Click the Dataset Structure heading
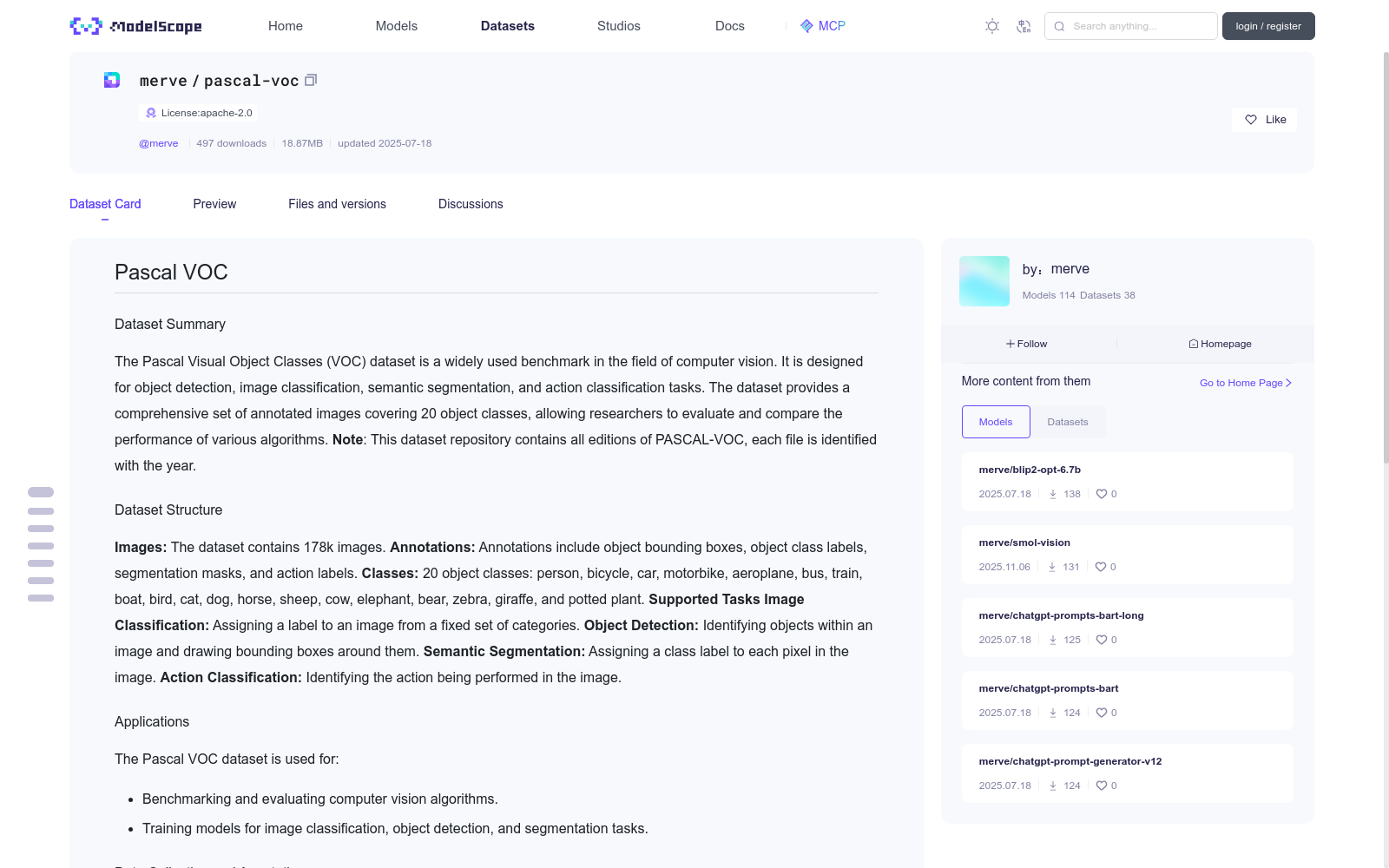 [x=168, y=510]
